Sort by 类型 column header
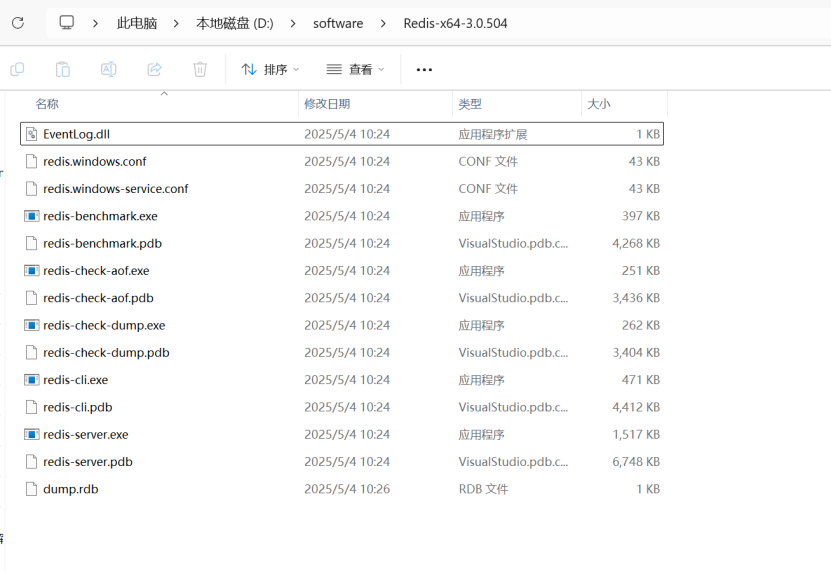The width and height of the screenshot is (831, 573). pos(470,104)
